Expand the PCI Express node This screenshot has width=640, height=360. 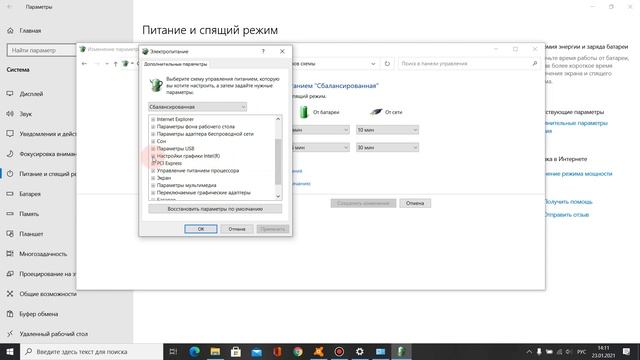coord(153,163)
